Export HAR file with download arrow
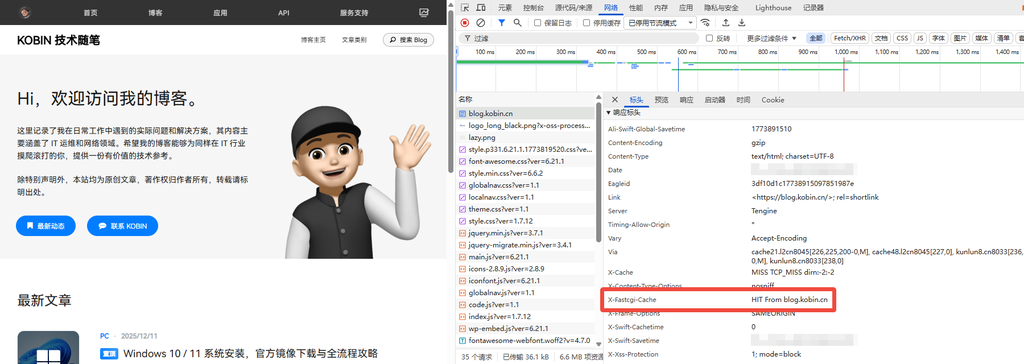 tap(741, 22)
